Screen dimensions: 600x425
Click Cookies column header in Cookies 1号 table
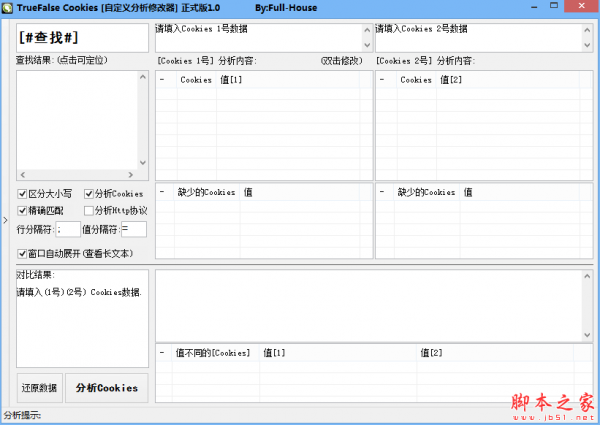(x=196, y=80)
